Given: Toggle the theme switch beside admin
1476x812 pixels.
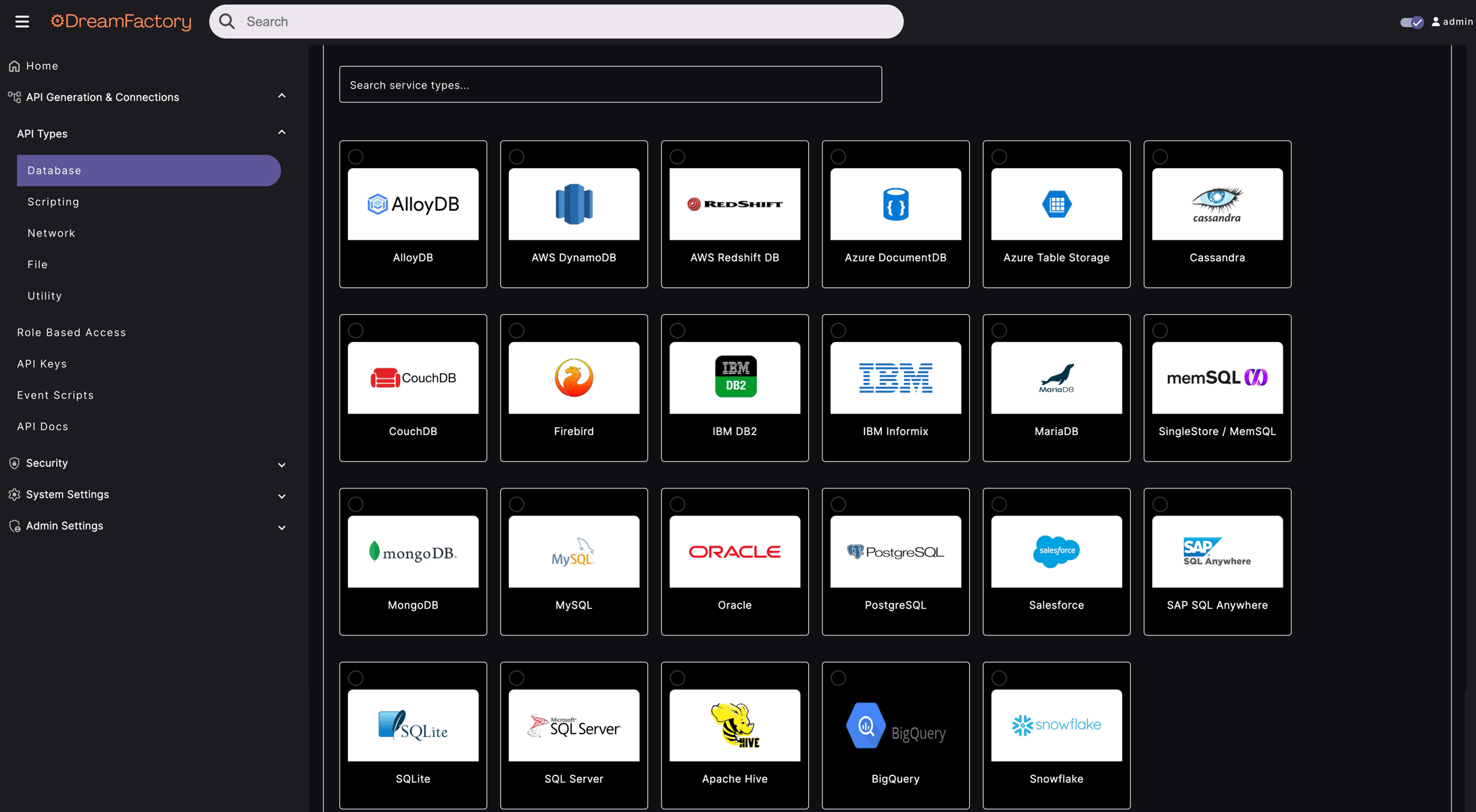Looking at the screenshot, I should pyautogui.click(x=1412, y=22).
